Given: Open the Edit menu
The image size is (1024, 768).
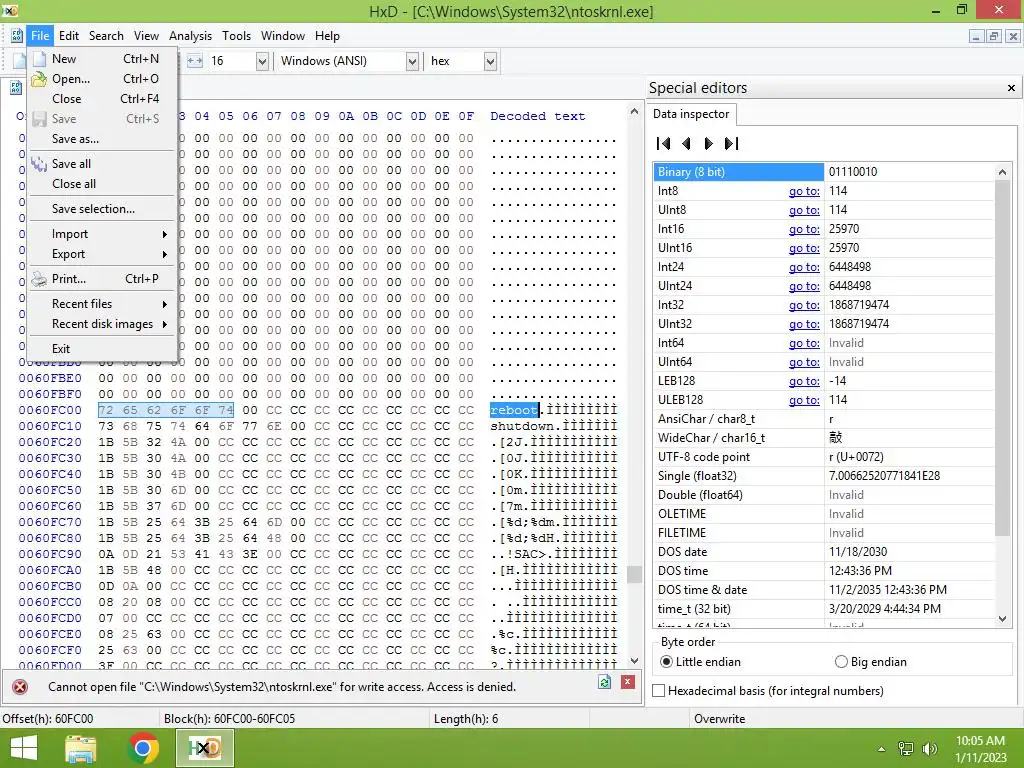Looking at the screenshot, I should pyautogui.click(x=69, y=36).
